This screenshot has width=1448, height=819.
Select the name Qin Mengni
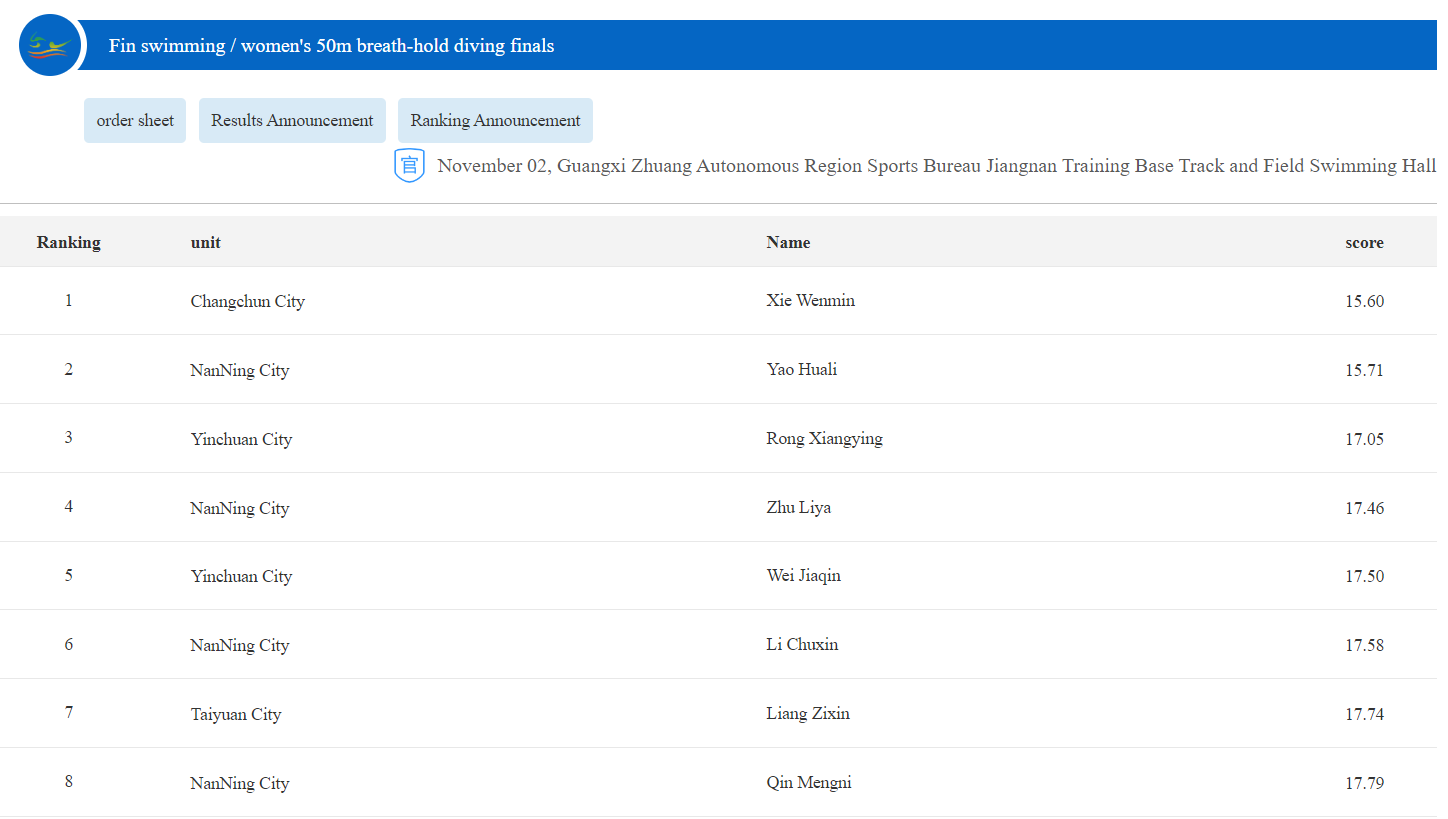click(809, 782)
